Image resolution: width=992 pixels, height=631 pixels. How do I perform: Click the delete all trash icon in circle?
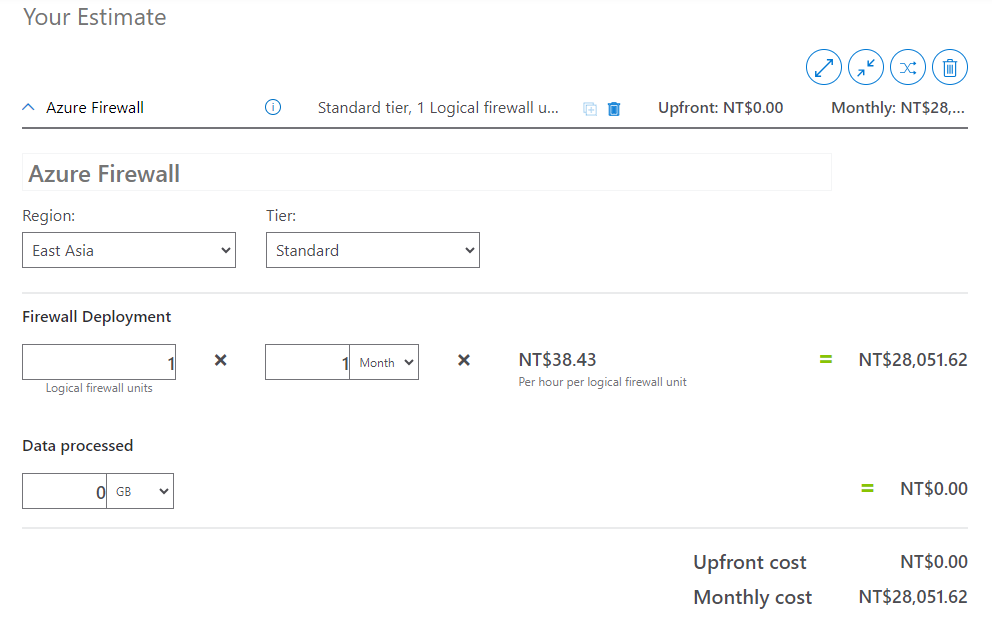coord(950,67)
